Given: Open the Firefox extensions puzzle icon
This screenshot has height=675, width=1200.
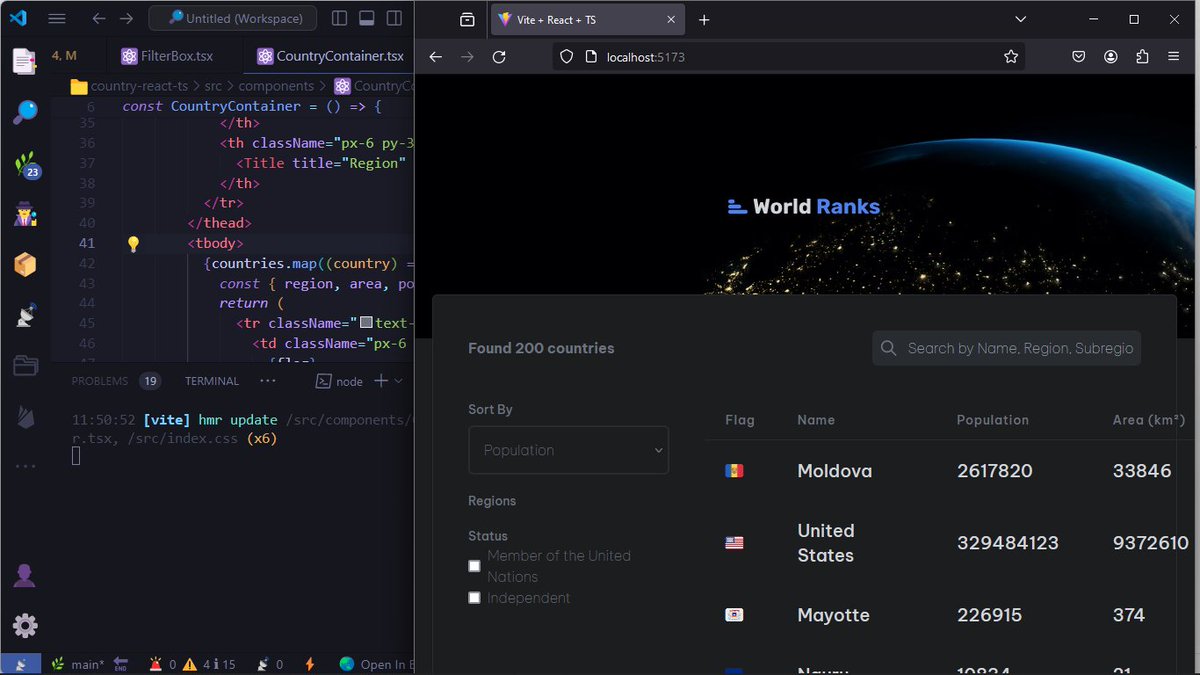Looking at the screenshot, I should pos(1142,57).
